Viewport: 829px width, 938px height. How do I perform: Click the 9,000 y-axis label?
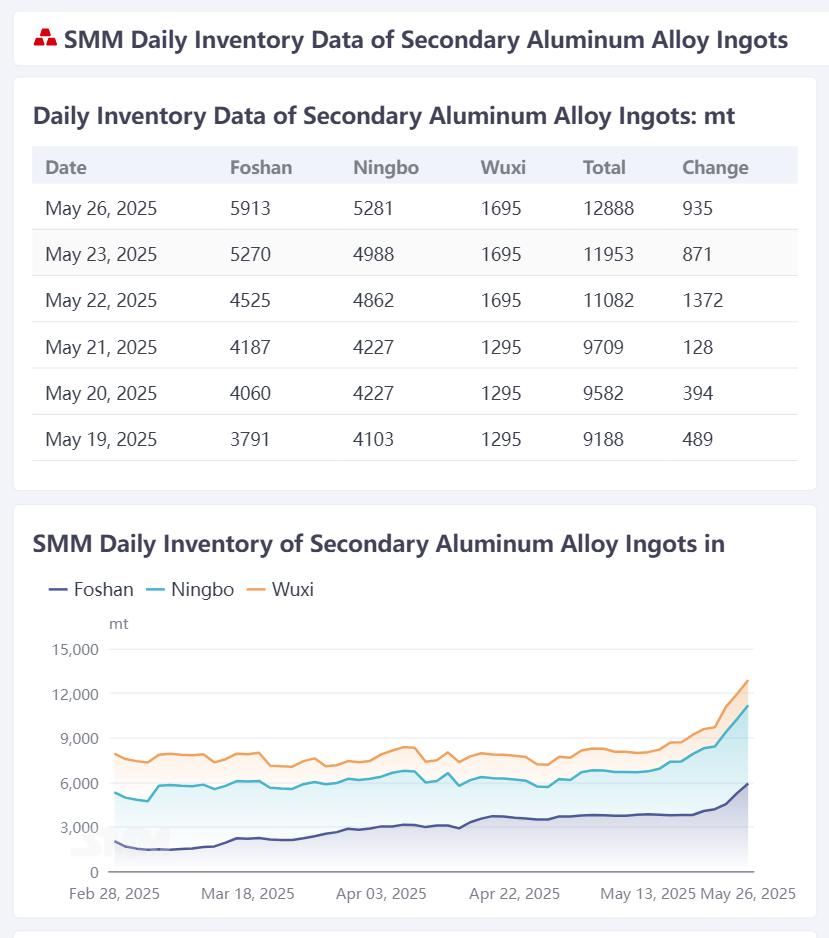(x=79, y=739)
